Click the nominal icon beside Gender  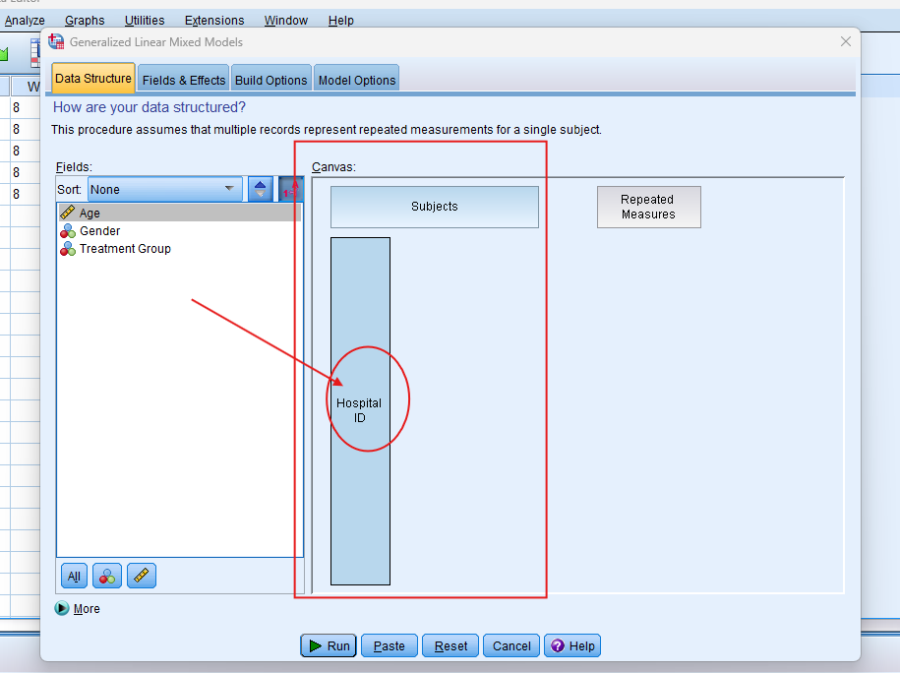point(67,231)
